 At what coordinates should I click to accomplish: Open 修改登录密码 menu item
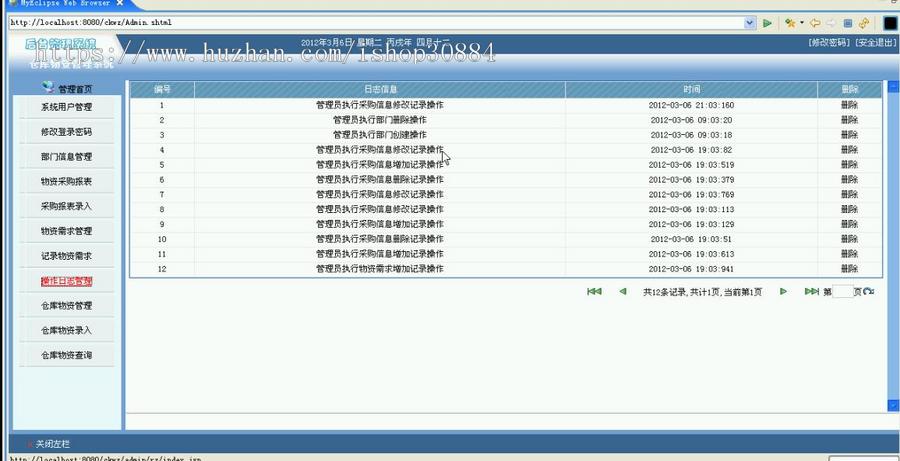coord(67,131)
